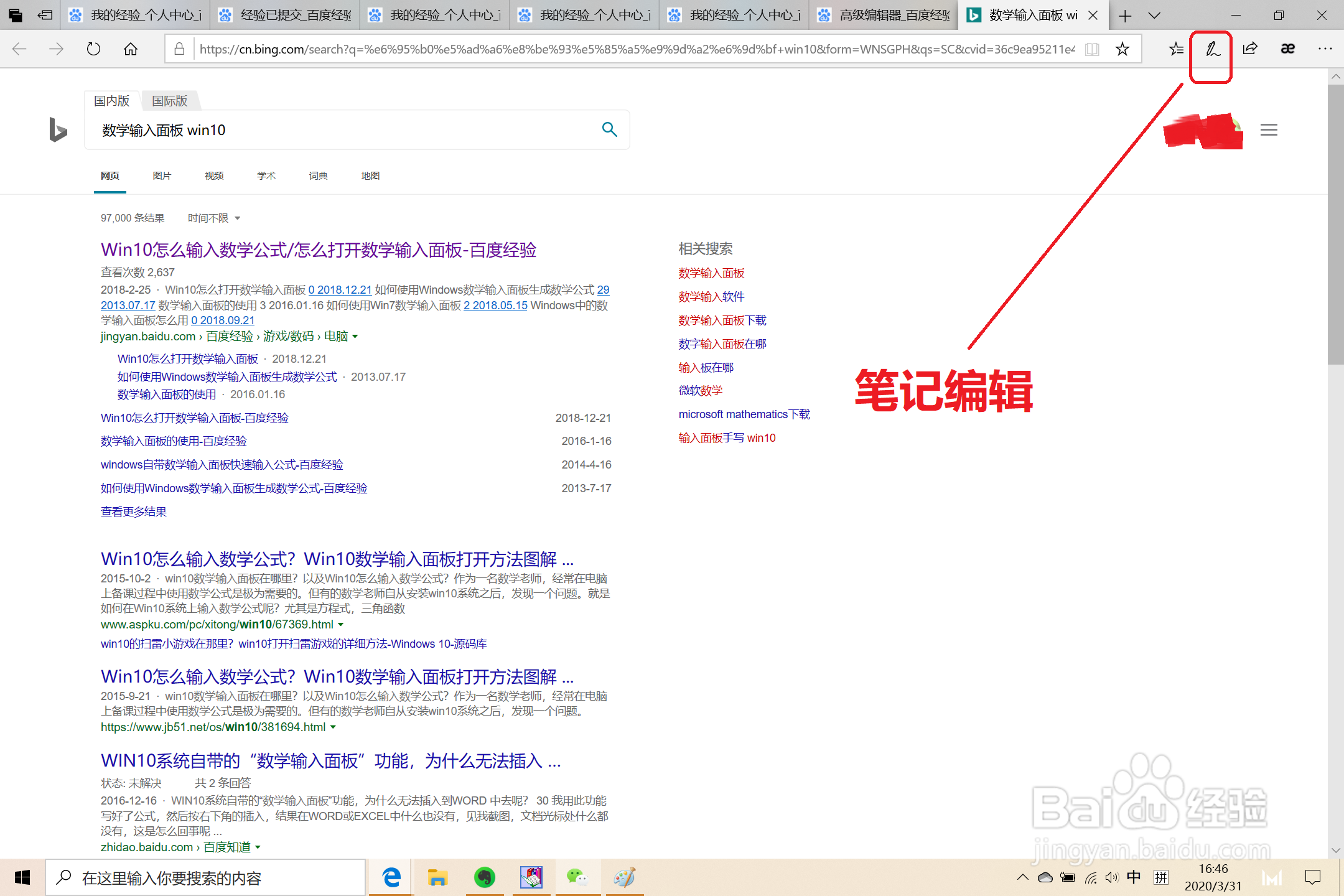Screen dimensions: 1344x896
Task: Open the Favorites hub list
Action: click(x=1176, y=49)
